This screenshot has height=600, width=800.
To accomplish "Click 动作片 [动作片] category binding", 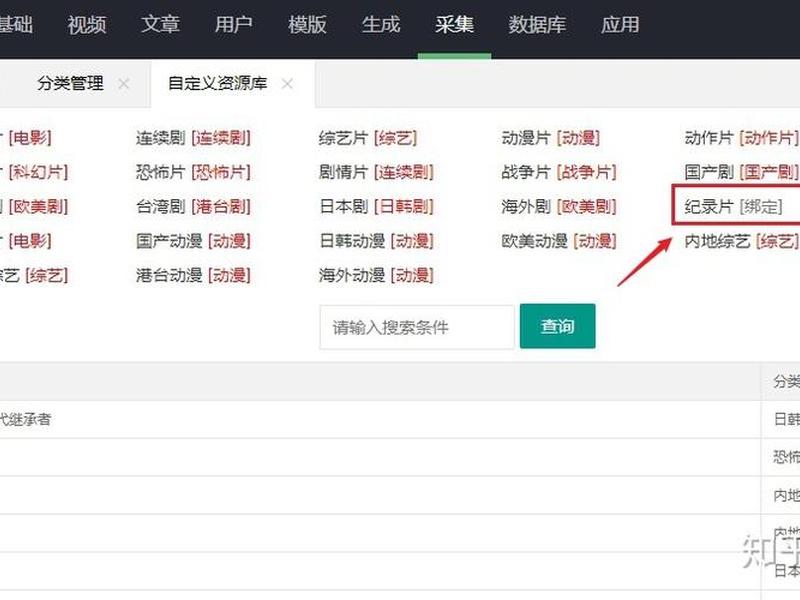I will 742,138.
